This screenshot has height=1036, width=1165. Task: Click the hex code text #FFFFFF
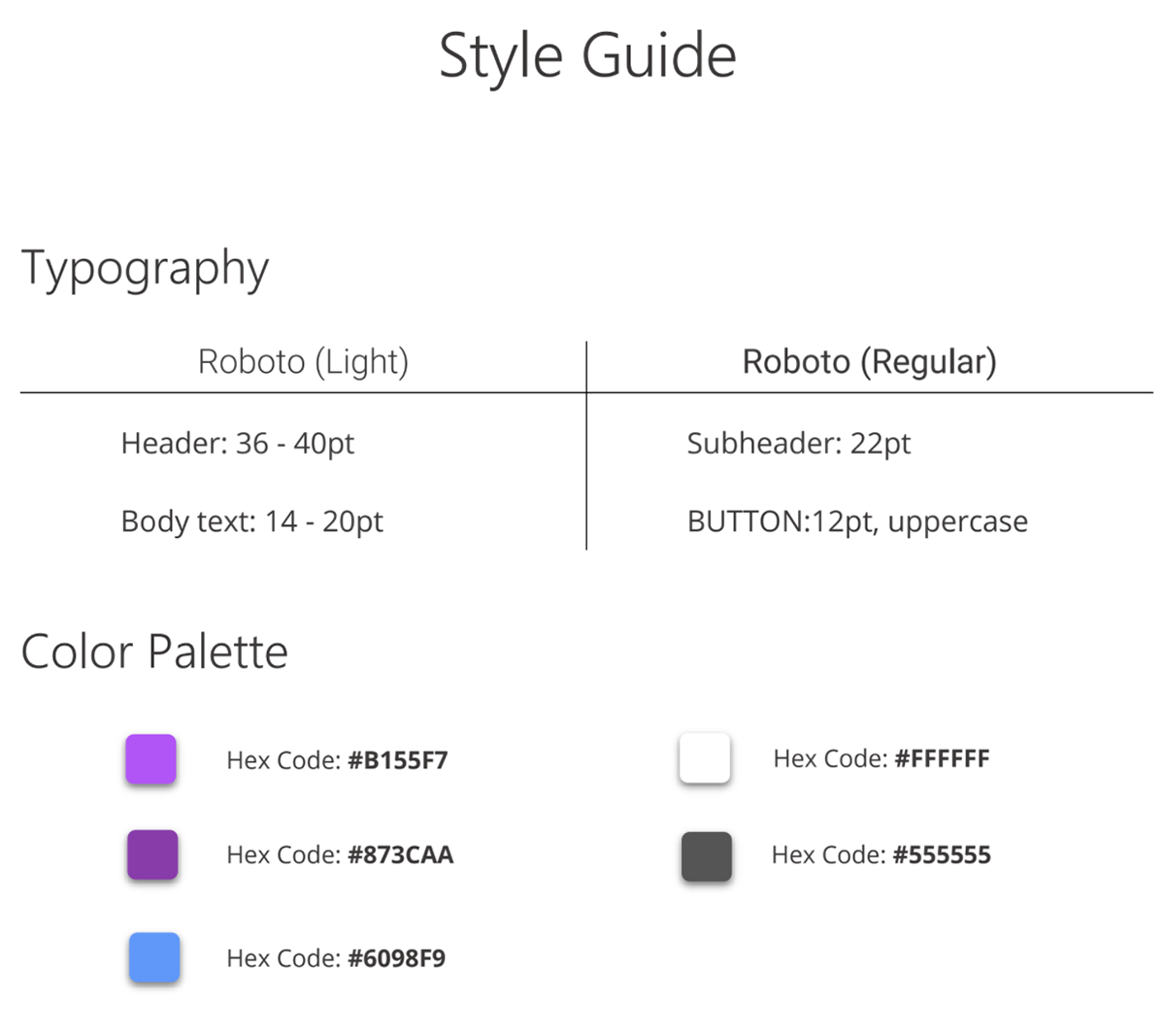(942, 758)
